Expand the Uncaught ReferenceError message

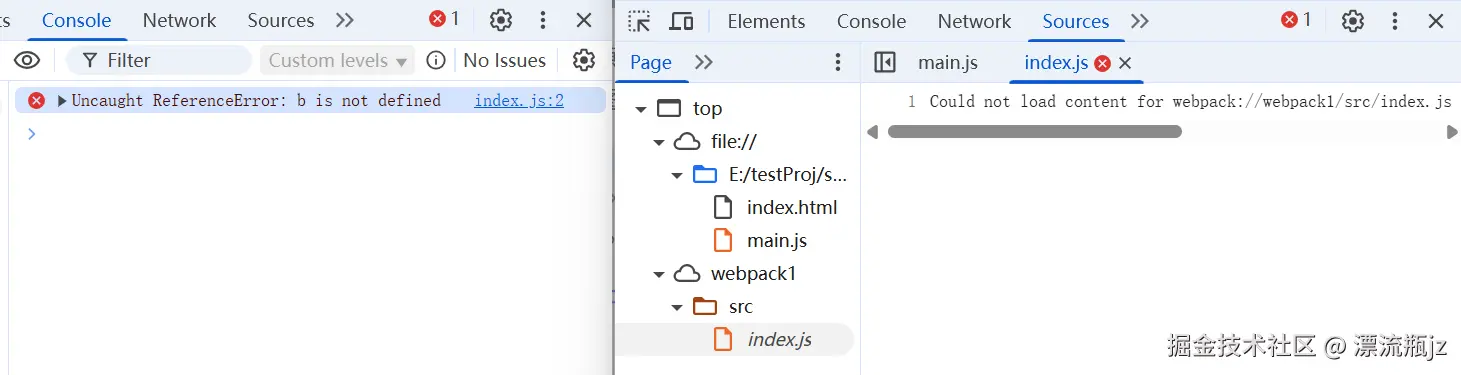pyautogui.click(x=62, y=100)
